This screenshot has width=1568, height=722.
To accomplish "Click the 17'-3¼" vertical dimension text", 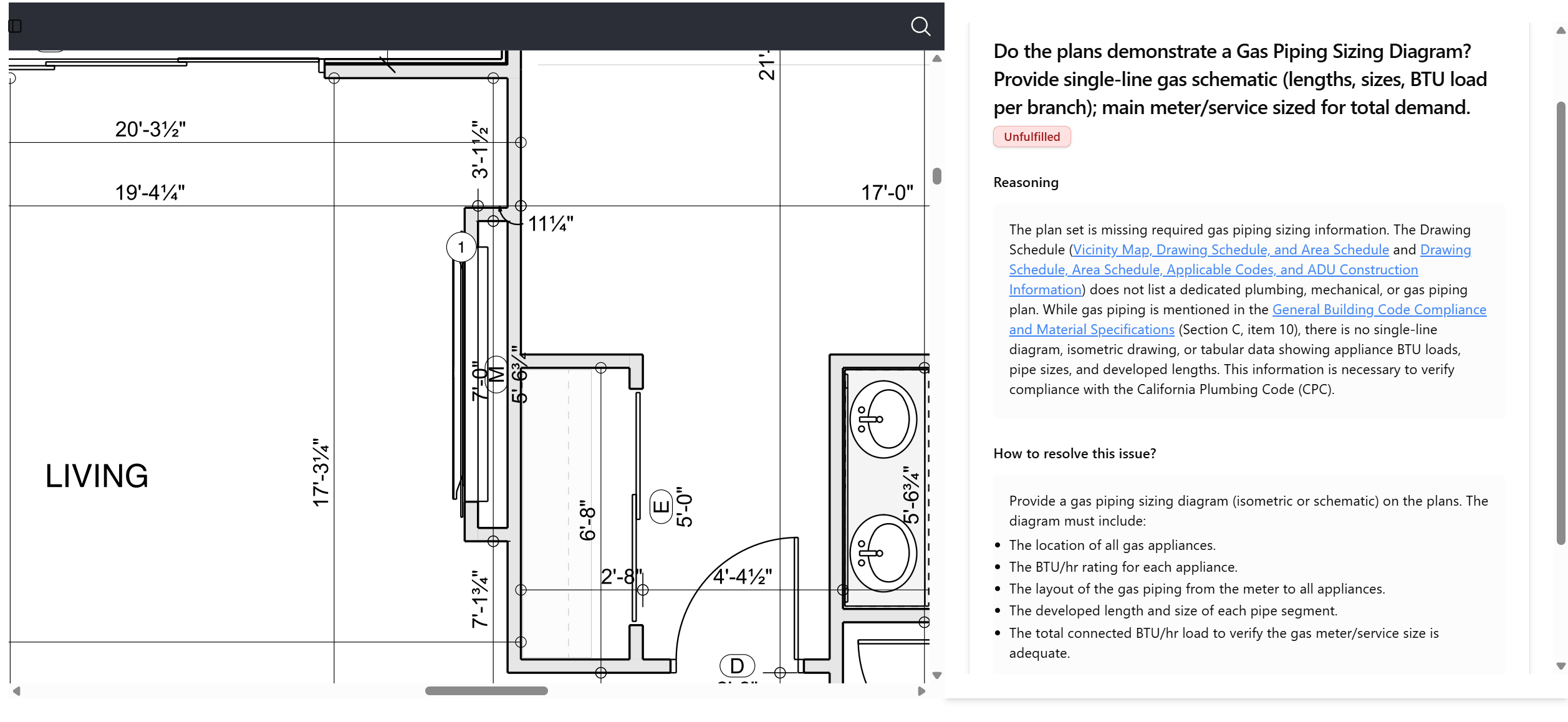I will coord(321,472).
